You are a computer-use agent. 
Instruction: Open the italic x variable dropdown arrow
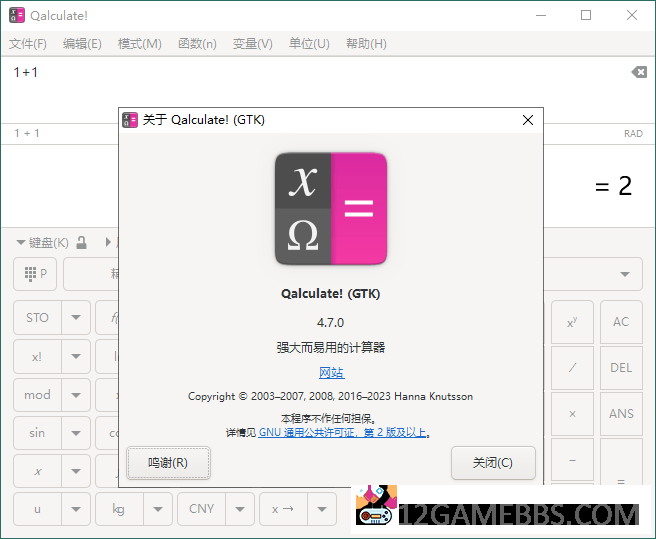click(76, 471)
